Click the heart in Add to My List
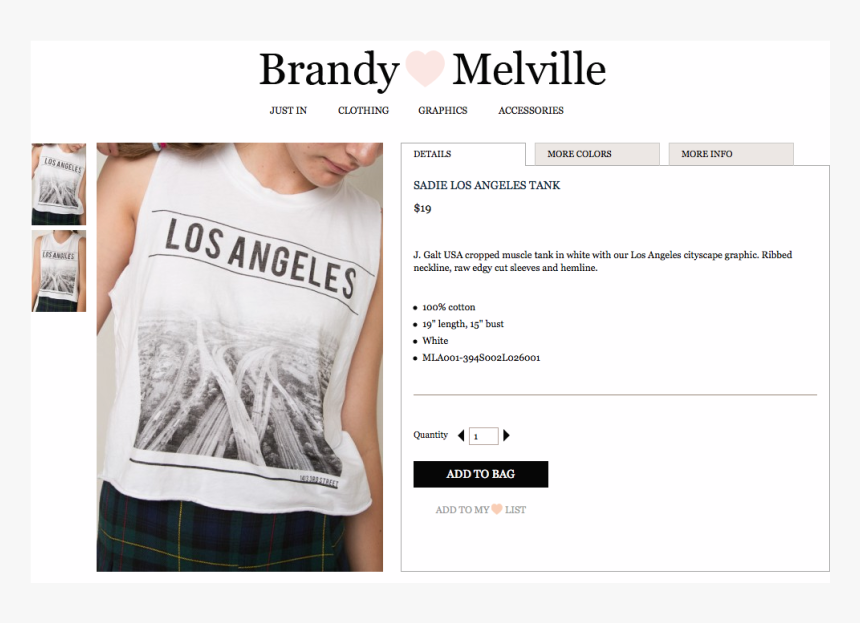 496,509
